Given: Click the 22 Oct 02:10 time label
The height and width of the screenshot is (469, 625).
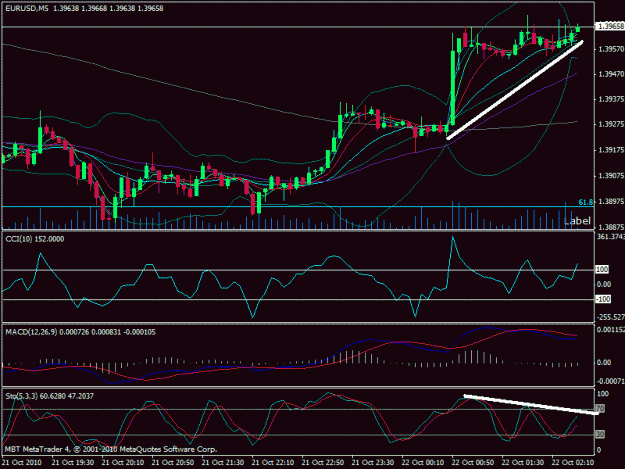Looking at the screenshot, I should pos(573,462).
